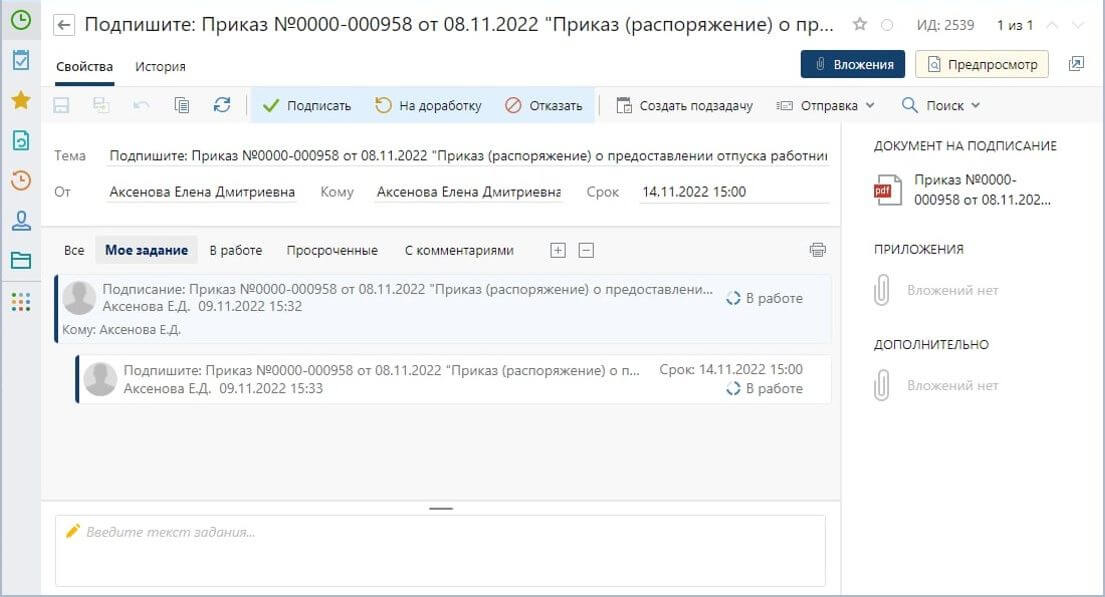The height and width of the screenshot is (597, 1105).
Task: Open the Поиск dropdown menu
Action: [941, 105]
